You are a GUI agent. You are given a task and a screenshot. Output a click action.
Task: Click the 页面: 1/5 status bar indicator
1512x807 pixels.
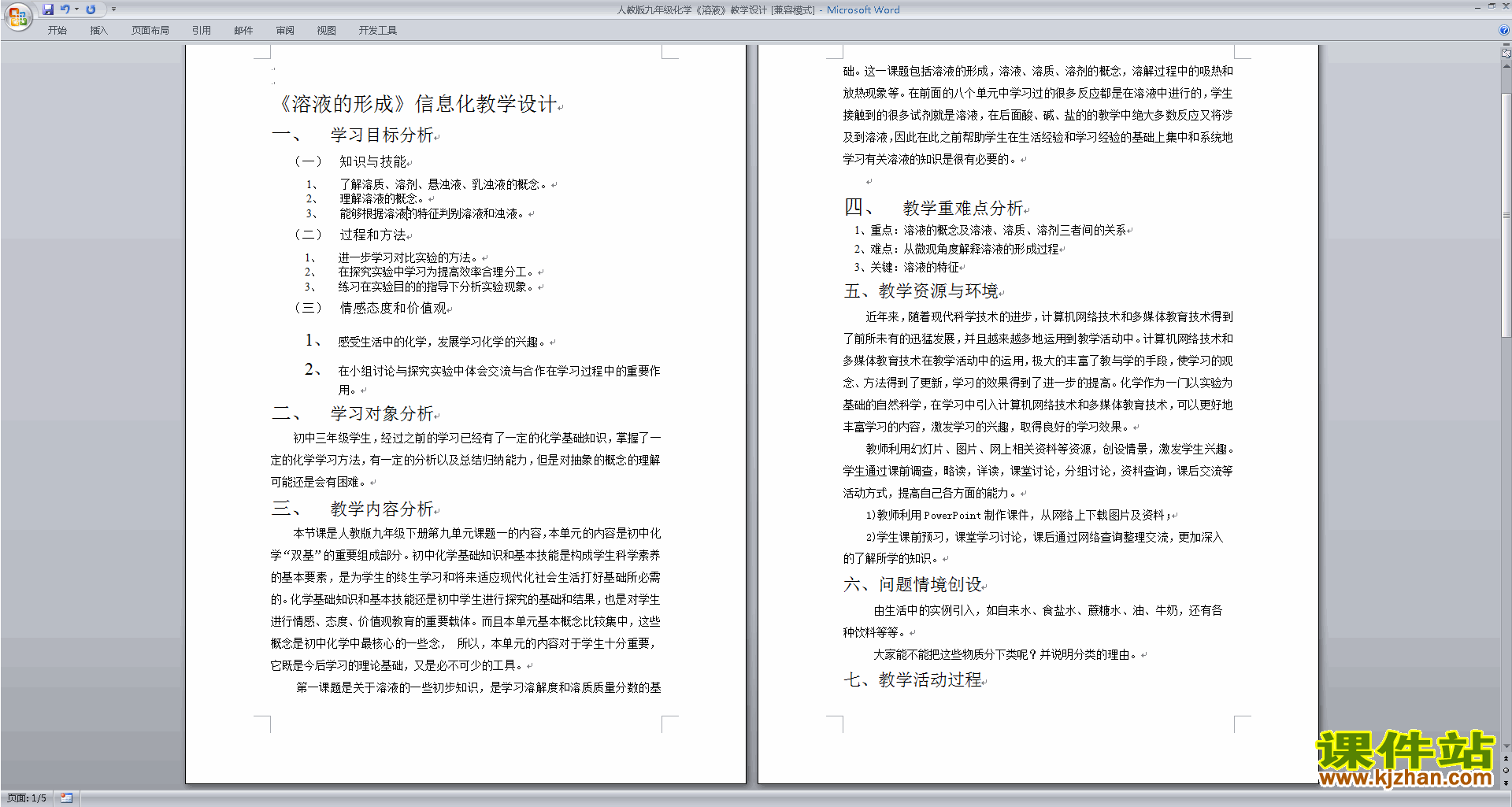click(27, 798)
